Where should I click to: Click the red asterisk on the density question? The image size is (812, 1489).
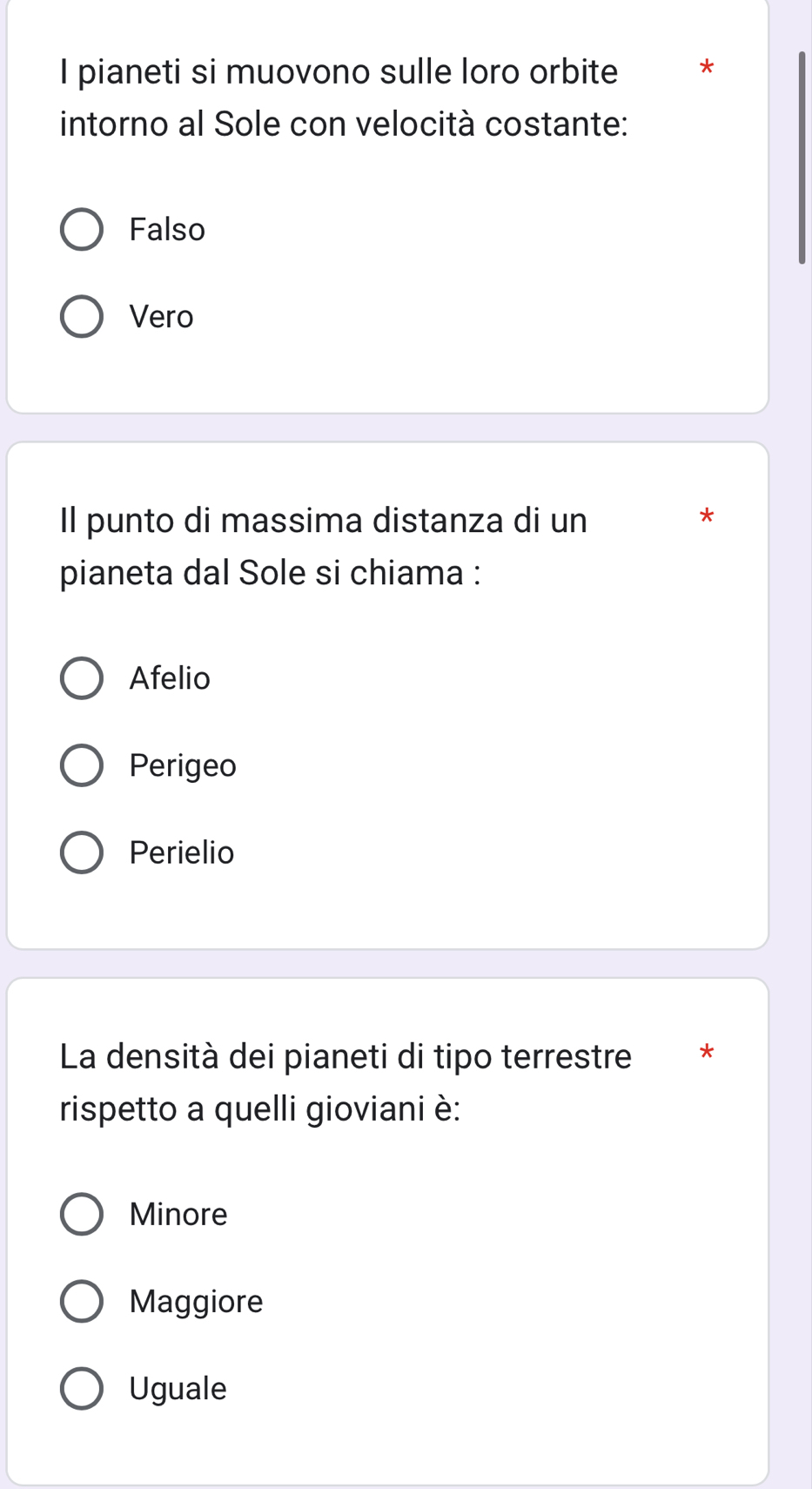[x=706, y=1054]
